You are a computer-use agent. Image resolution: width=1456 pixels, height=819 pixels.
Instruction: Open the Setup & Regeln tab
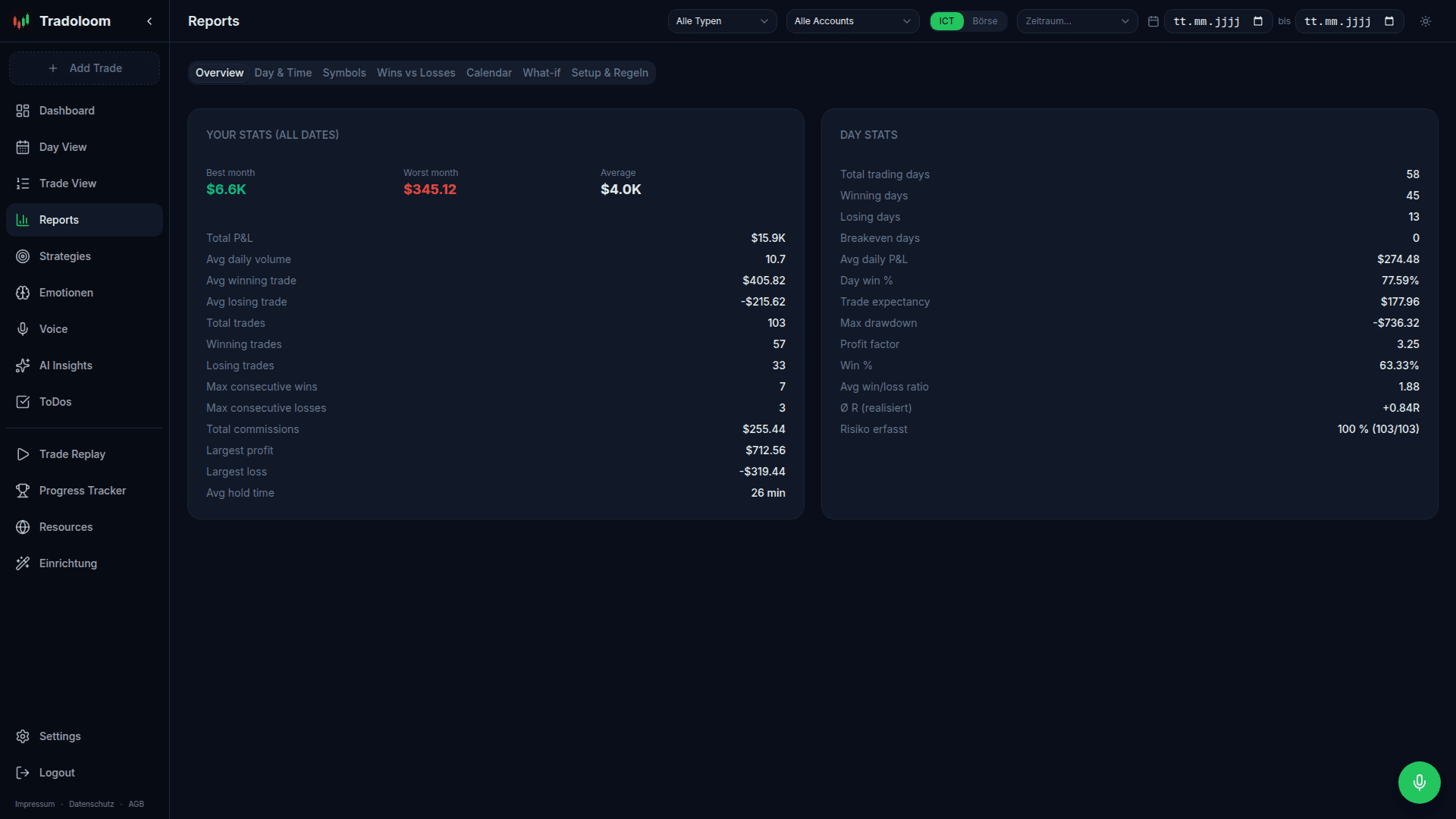point(610,73)
